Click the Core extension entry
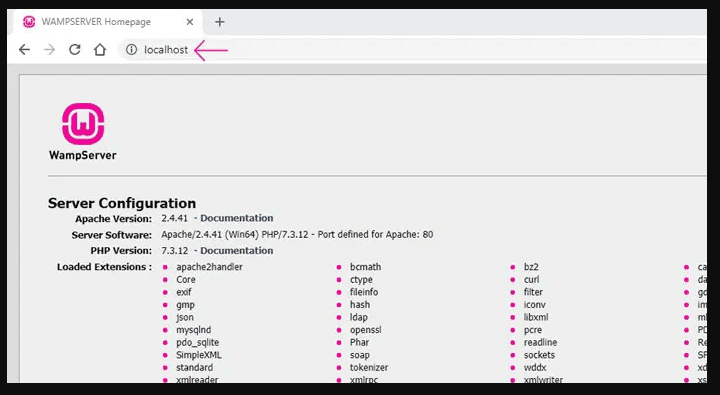This screenshot has width=720, height=395. click(x=186, y=280)
